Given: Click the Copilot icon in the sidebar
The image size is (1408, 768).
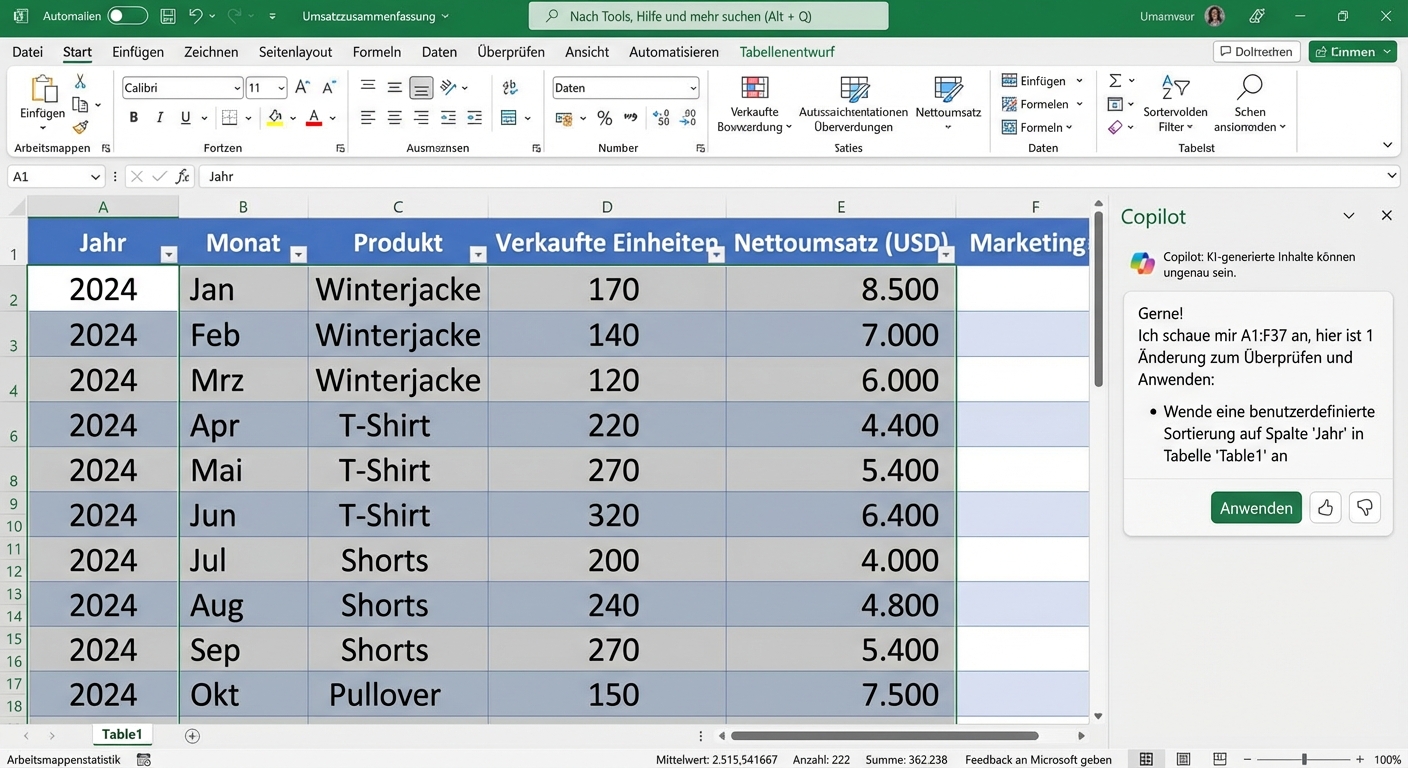Looking at the screenshot, I should pos(1141,263).
